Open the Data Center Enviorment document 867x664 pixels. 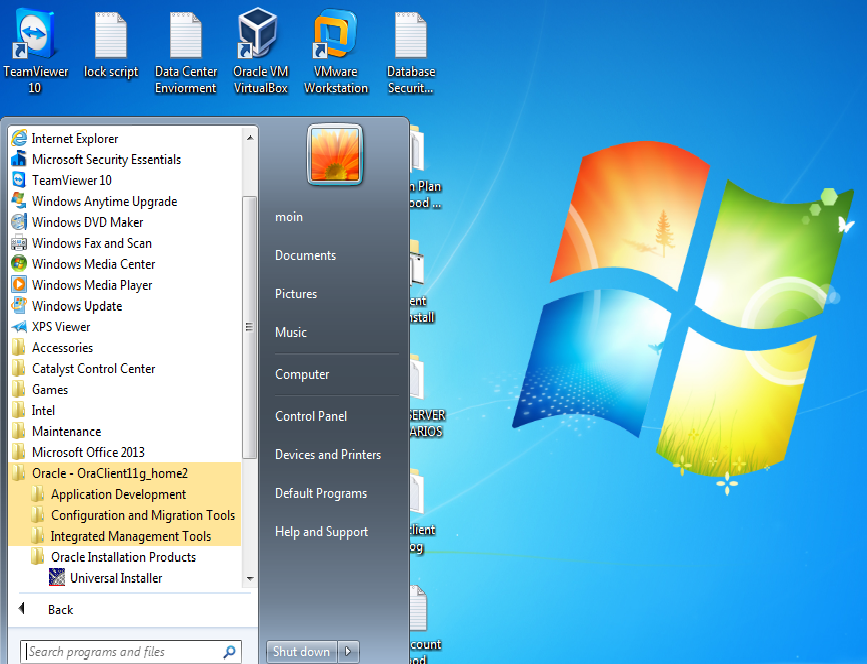click(x=185, y=40)
